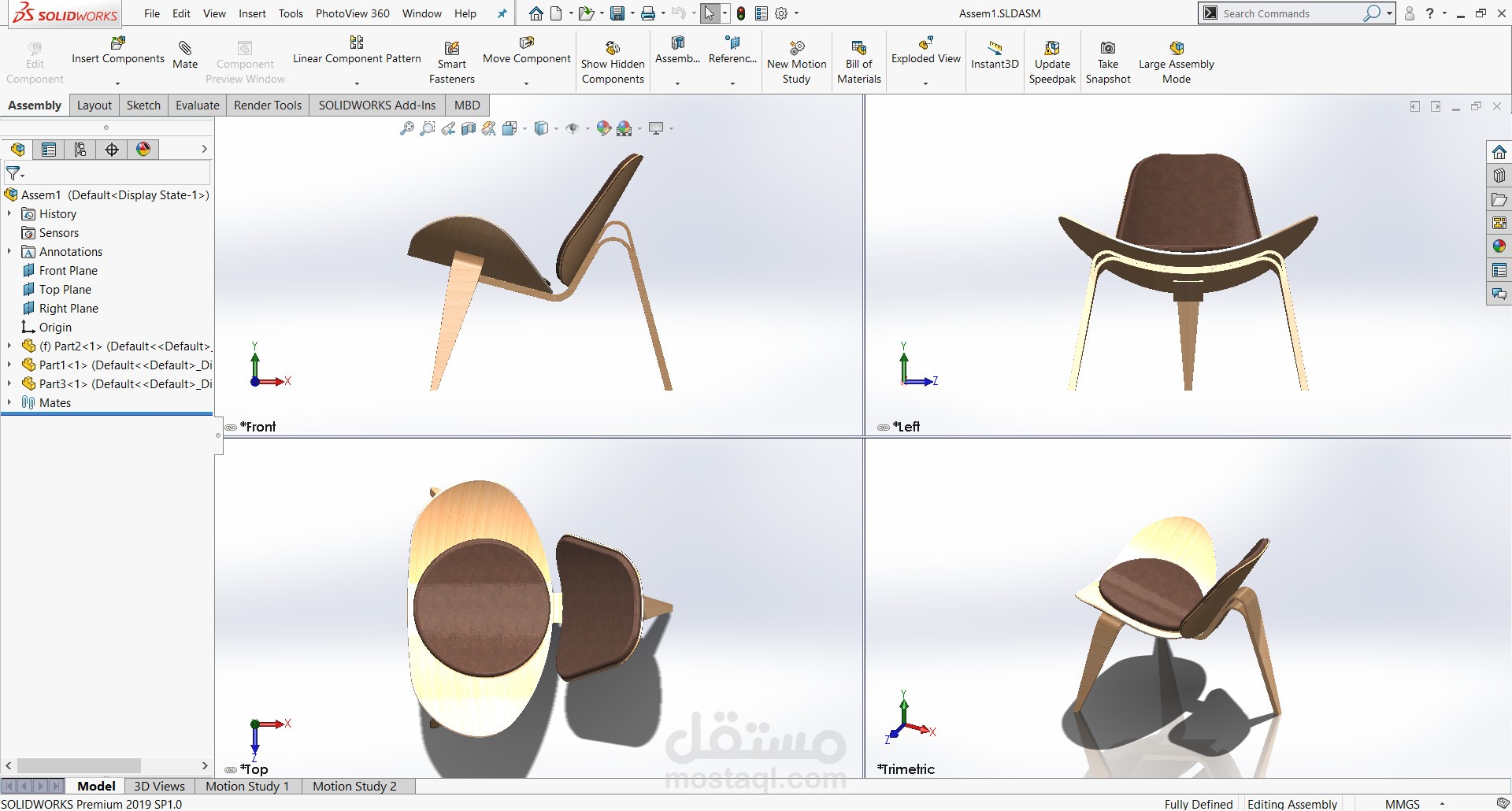Activate Move Component tool
The height and width of the screenshot is (811, 1512).
(x=527, y=50)
